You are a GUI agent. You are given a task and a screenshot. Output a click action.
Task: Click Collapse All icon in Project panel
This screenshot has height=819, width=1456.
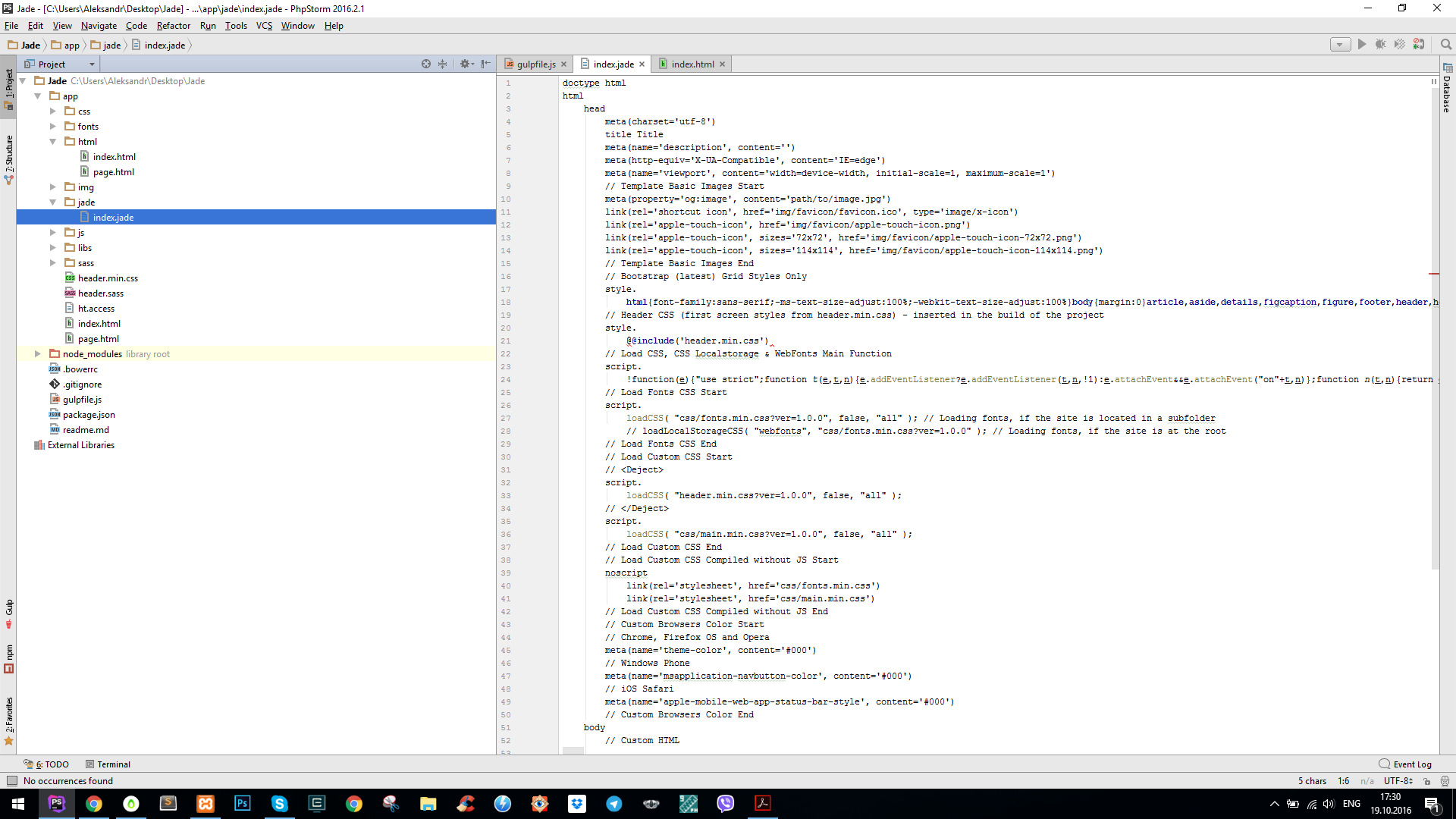pos(443,64)
